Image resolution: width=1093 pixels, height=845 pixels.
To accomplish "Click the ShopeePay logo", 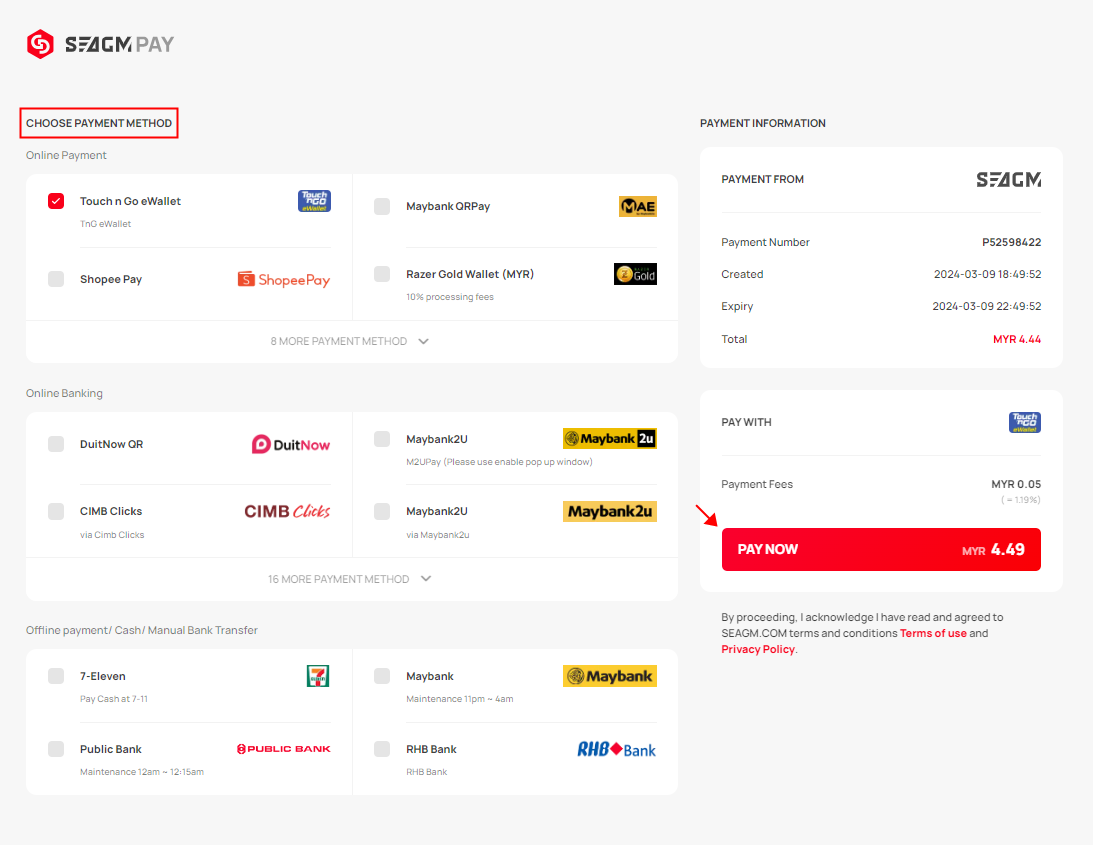I will 284,280.
